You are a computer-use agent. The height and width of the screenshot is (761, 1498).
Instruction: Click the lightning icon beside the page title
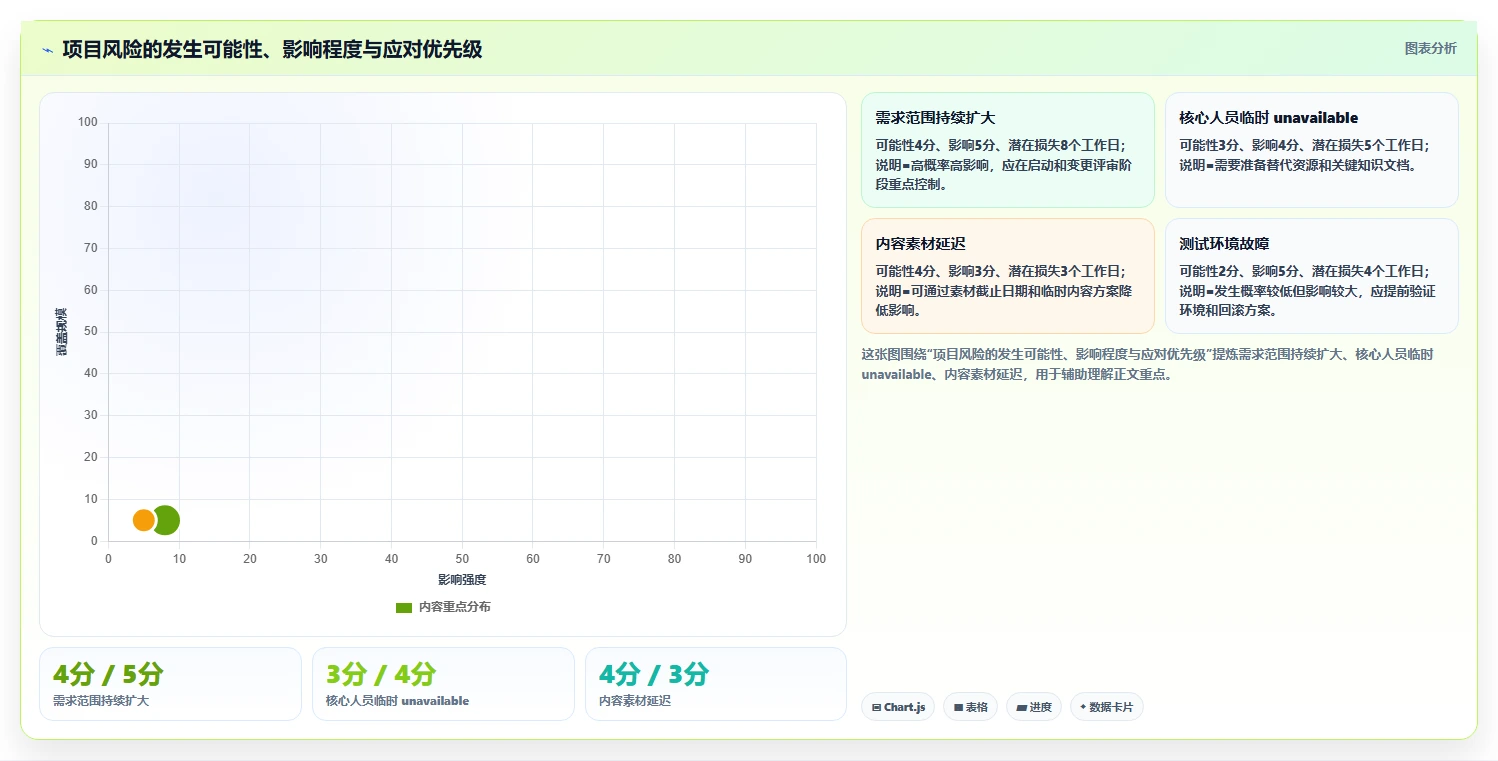click(x=48, y=50)
